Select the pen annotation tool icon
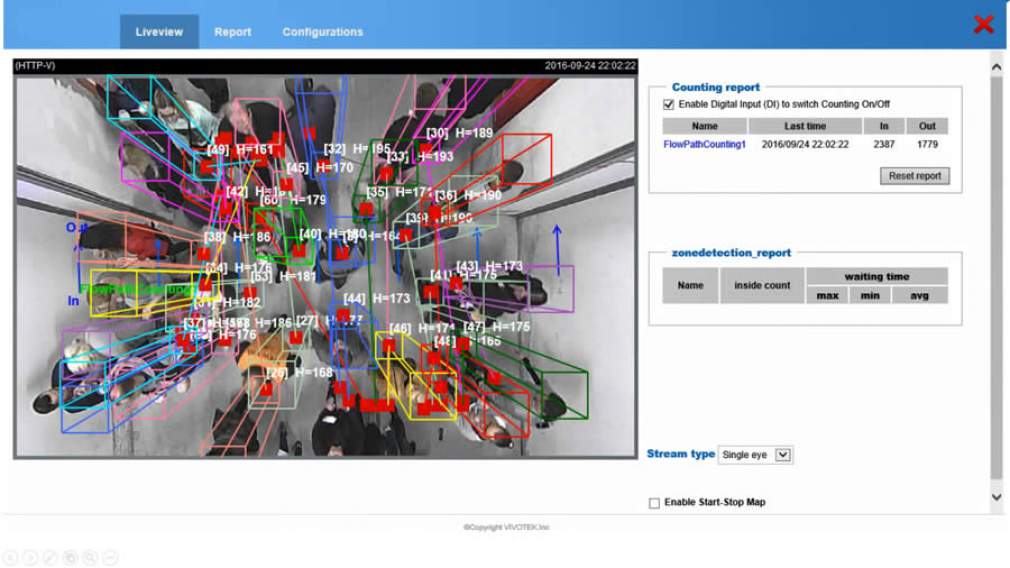Viewport: 1010px width, 568px height. [50, 557]
